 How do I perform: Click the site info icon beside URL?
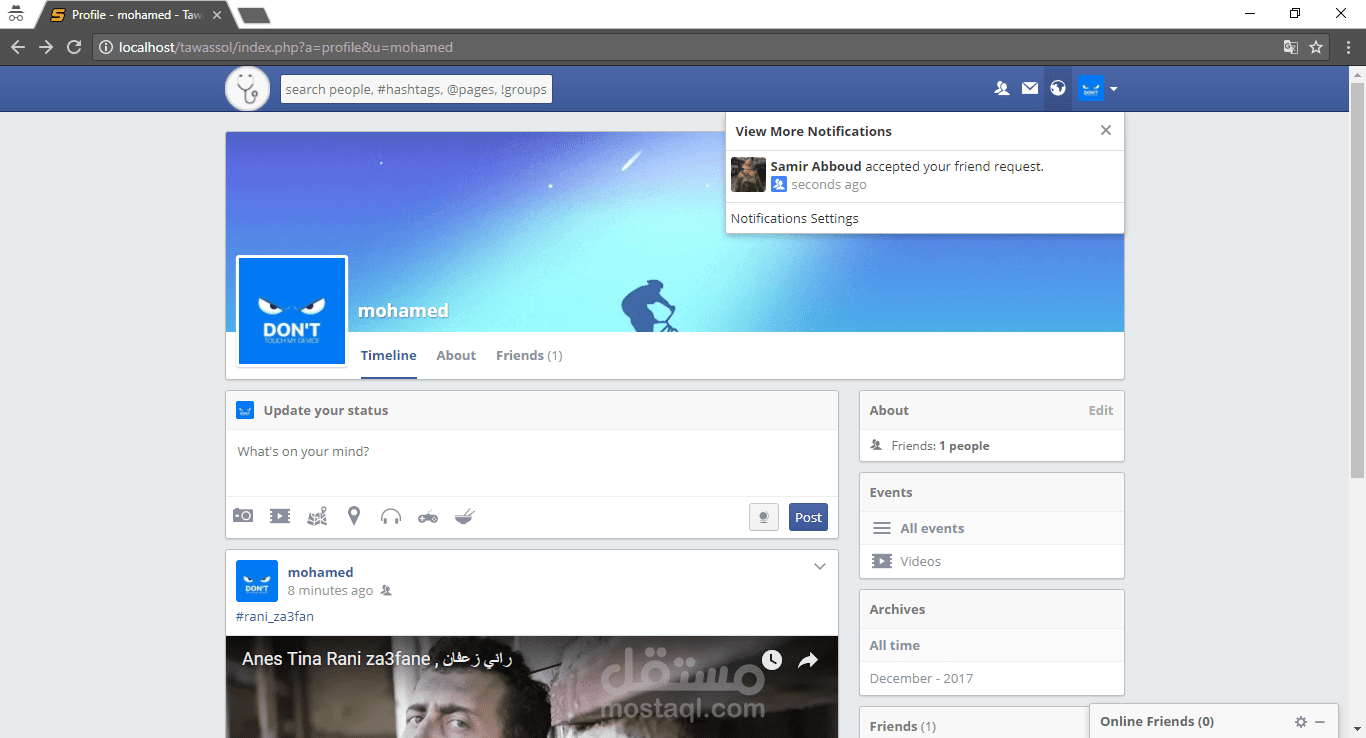[106, 47]
